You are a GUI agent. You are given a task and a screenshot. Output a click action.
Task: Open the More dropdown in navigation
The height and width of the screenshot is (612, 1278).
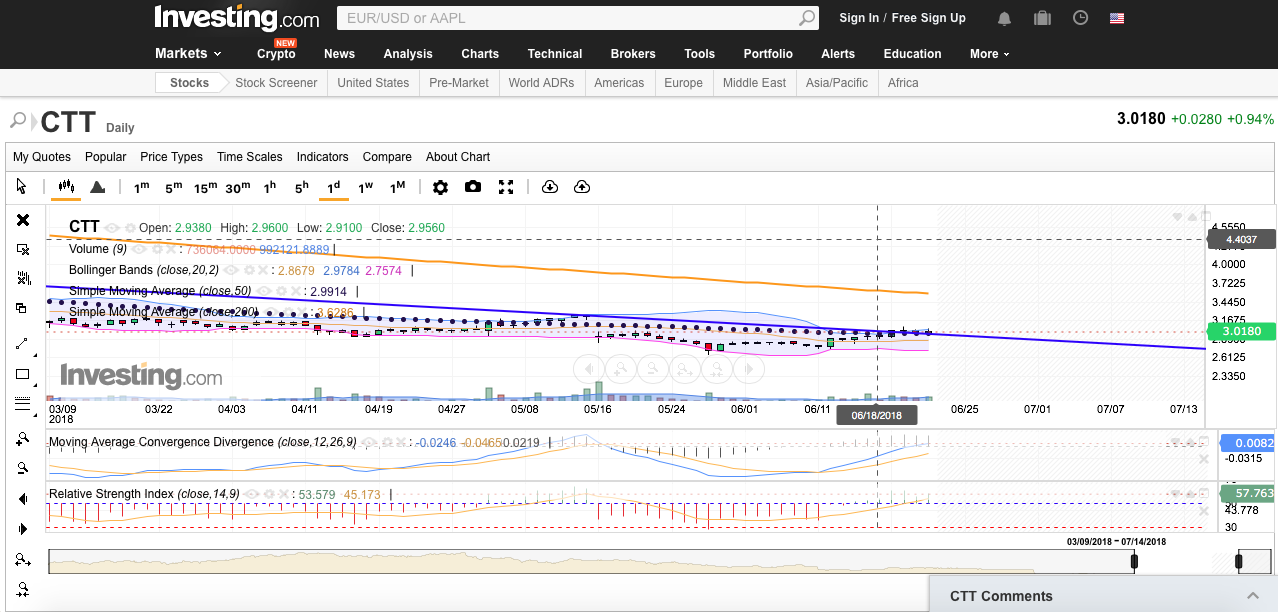pos(989,54)
